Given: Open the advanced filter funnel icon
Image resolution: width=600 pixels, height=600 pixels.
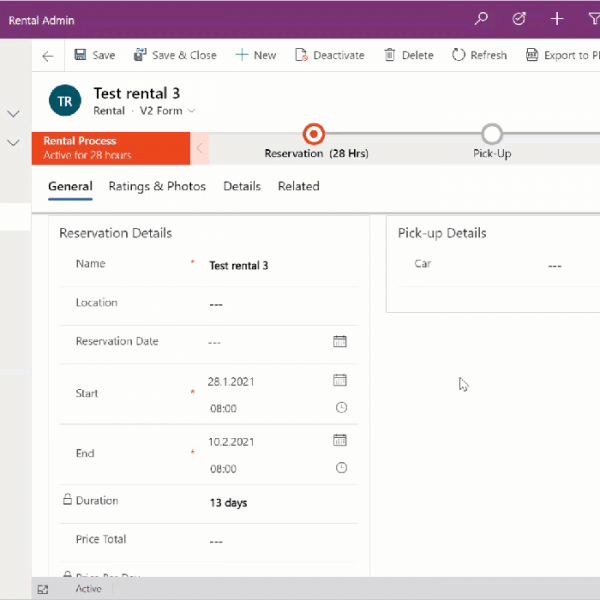Looking at the screenshot, I should point(592,19).
